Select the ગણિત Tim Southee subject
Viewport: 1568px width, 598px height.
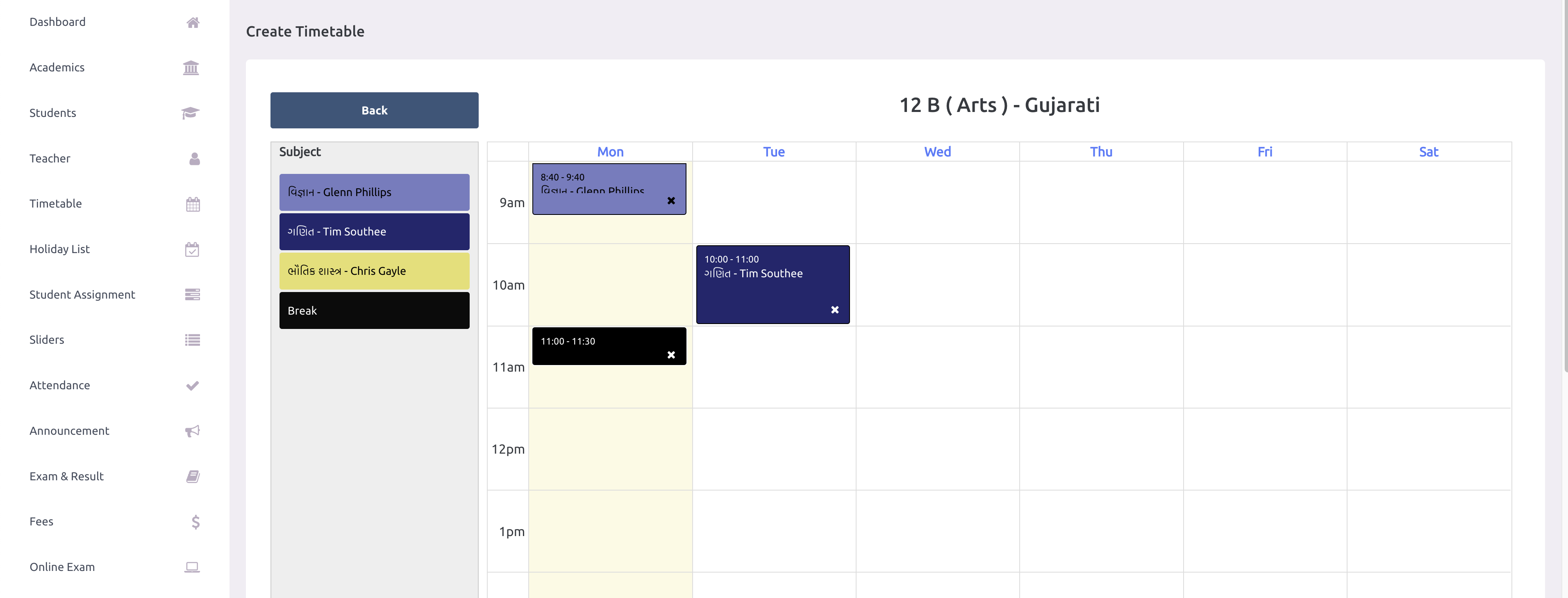374,231
